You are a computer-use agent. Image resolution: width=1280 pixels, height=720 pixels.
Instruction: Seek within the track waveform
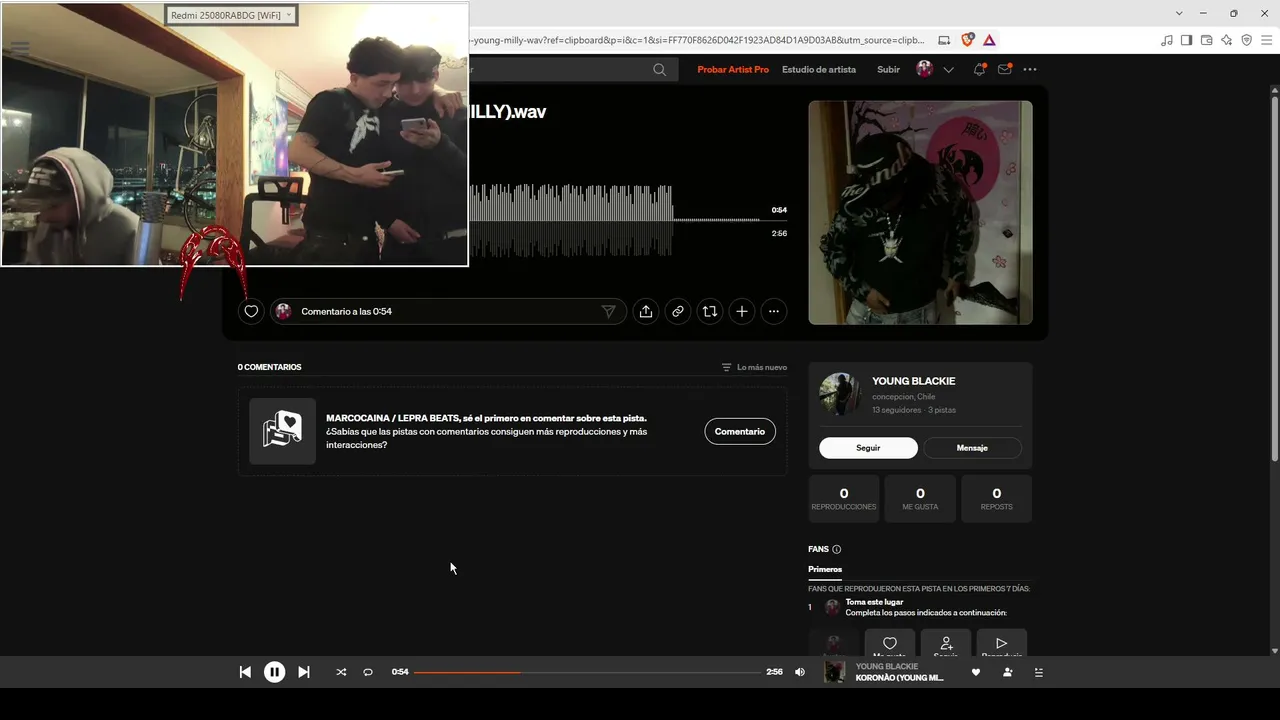tap(615, 220)
